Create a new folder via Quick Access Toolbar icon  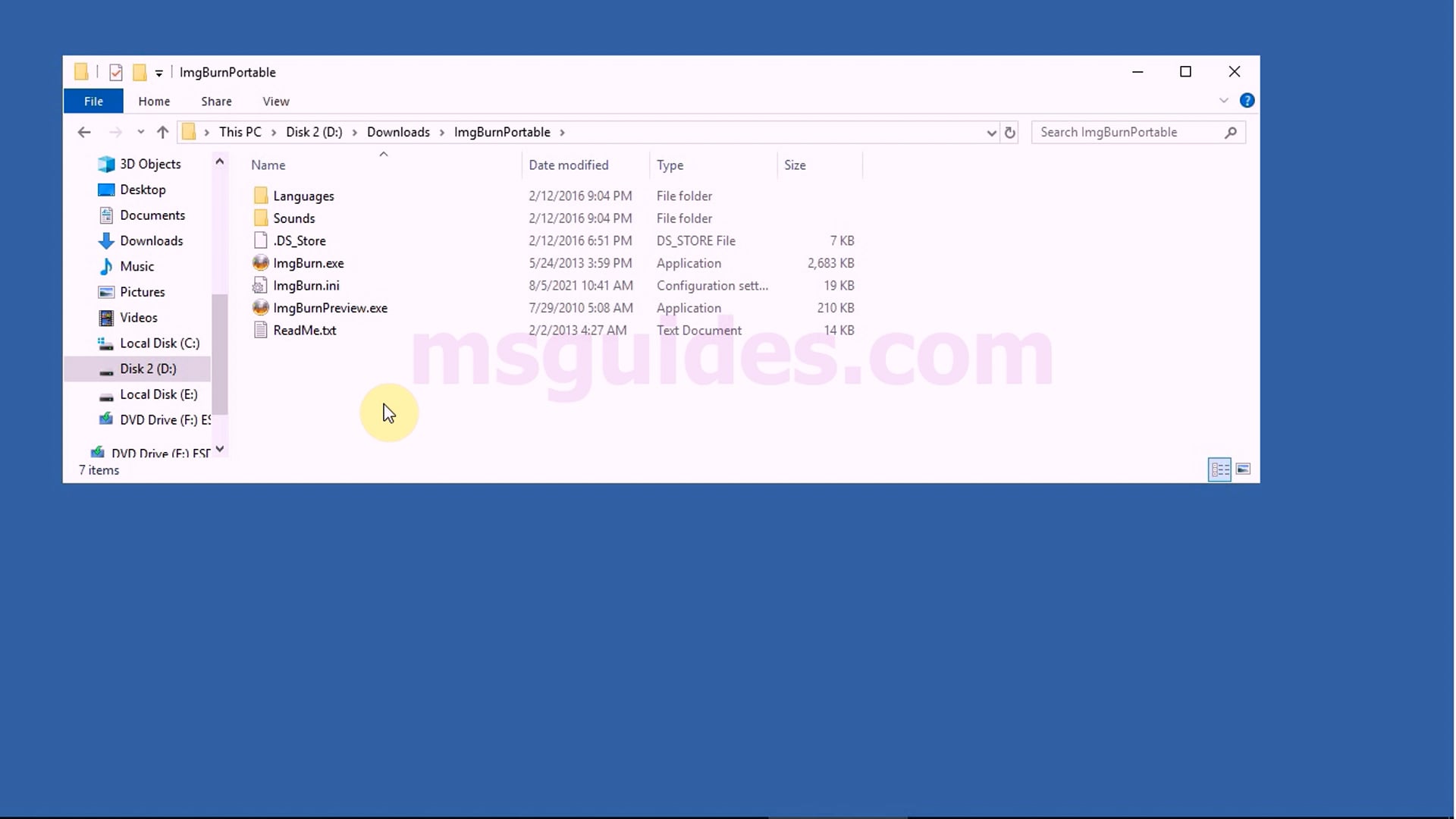[141, 72]
